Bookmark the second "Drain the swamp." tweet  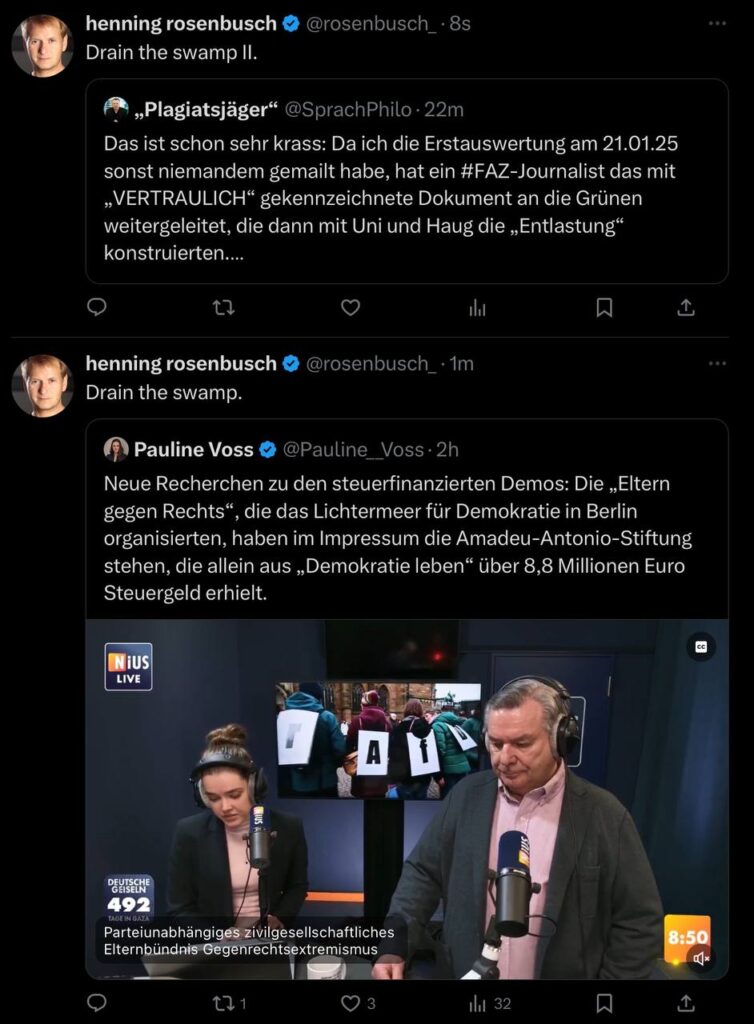pyautogui.click(x=604, y=1002)
